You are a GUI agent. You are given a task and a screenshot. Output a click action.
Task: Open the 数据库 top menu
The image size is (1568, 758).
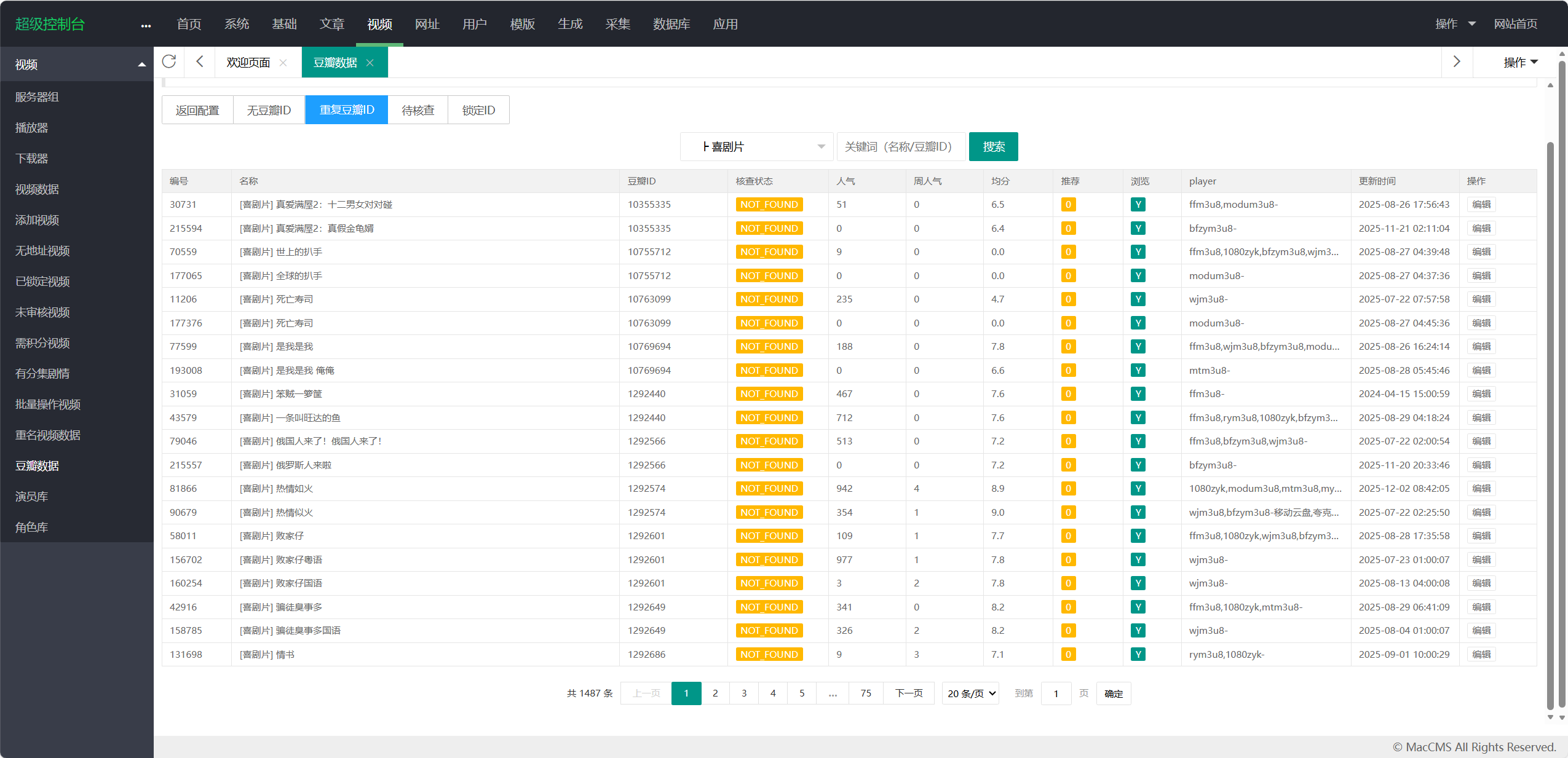coord(671,24)
